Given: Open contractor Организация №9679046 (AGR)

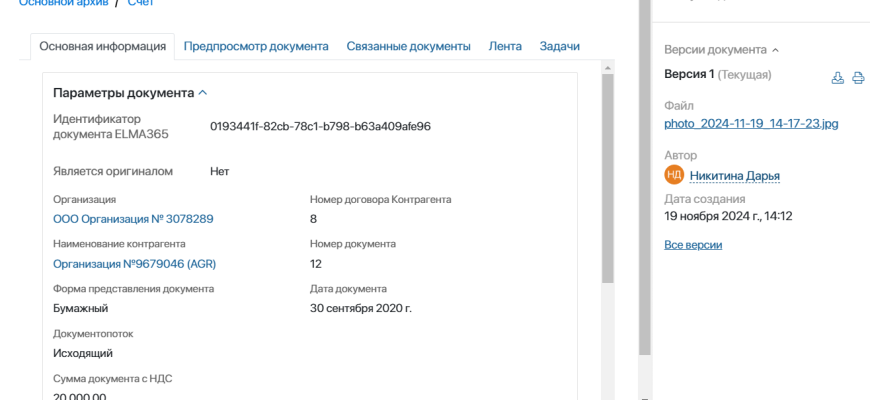Looking at the screenshot, I should [134, 264].
